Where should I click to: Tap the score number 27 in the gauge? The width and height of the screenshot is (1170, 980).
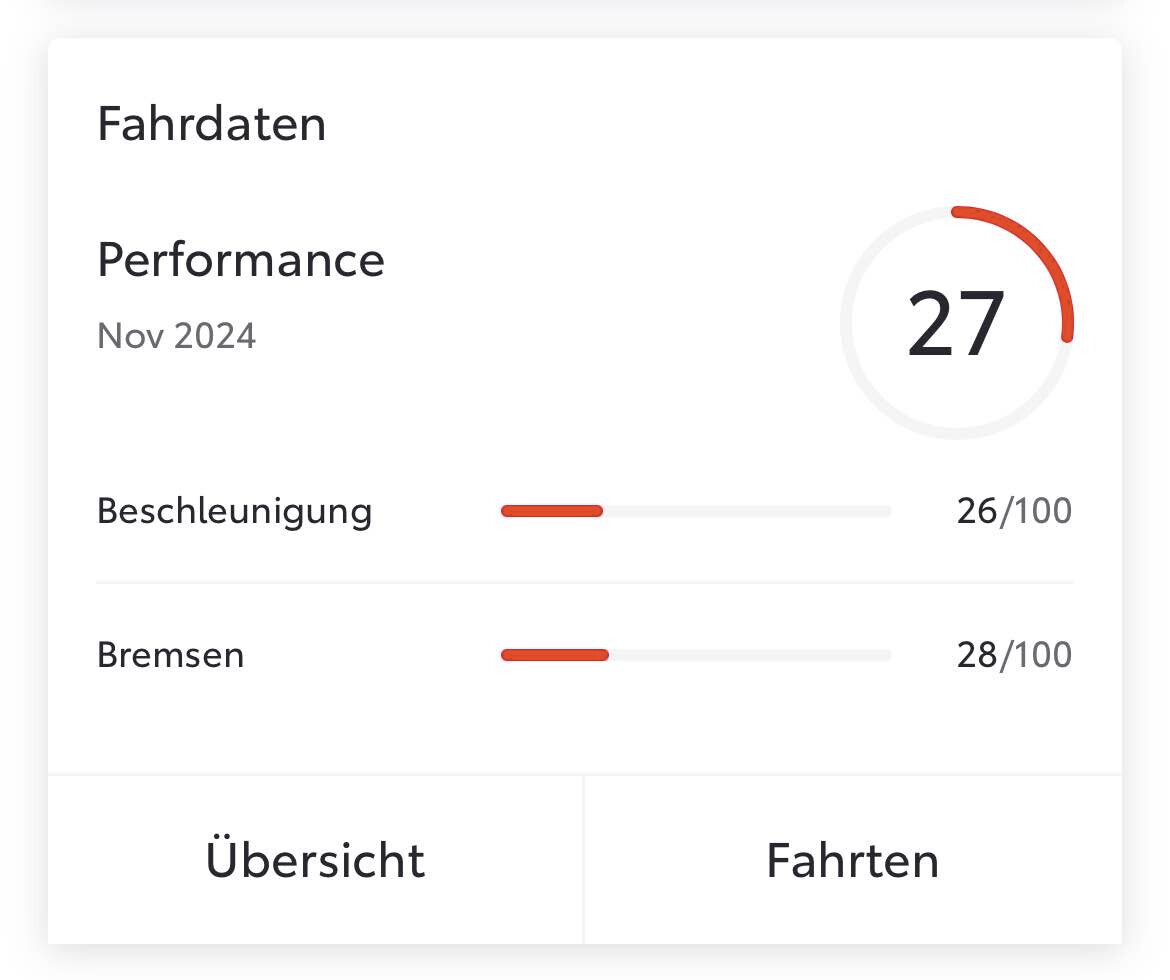[x=955, y=324]
